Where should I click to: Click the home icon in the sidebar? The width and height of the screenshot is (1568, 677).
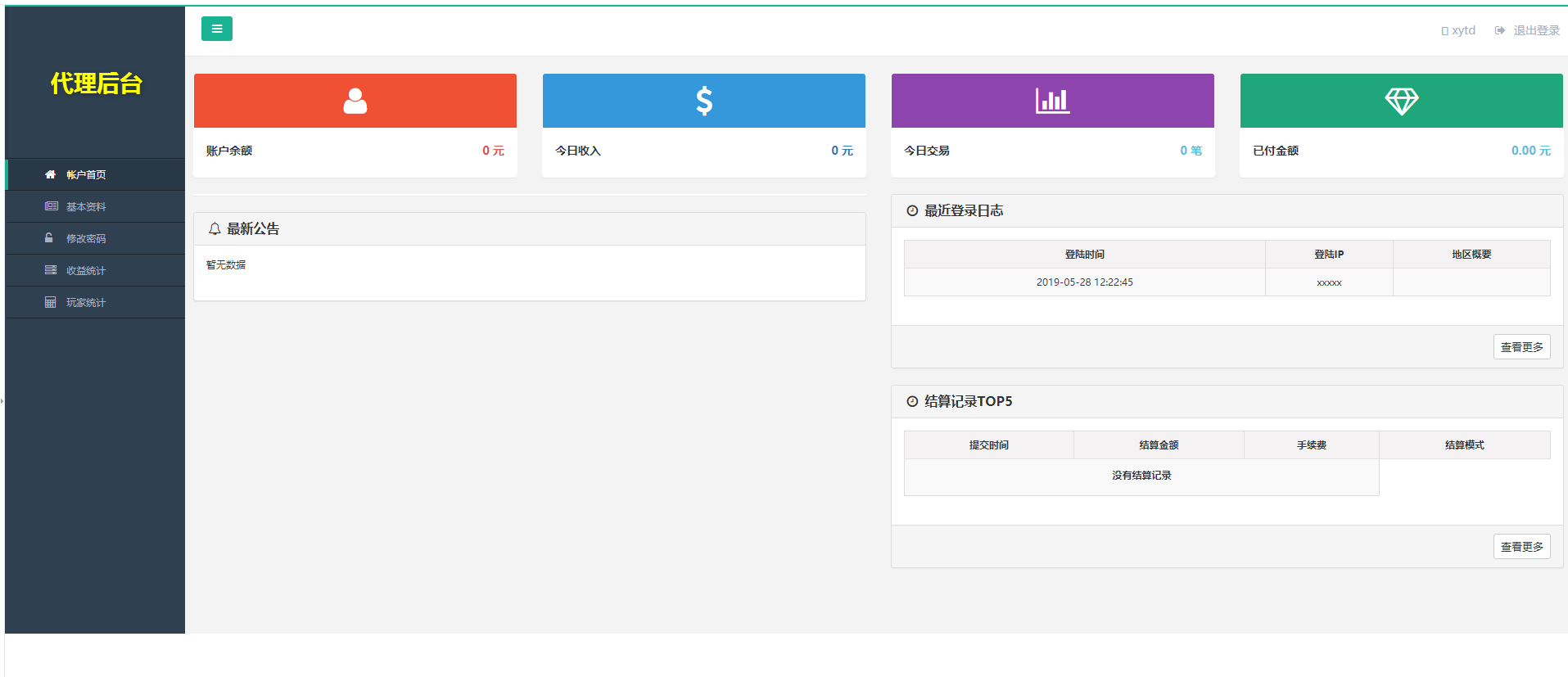click(x=50, y=174)
